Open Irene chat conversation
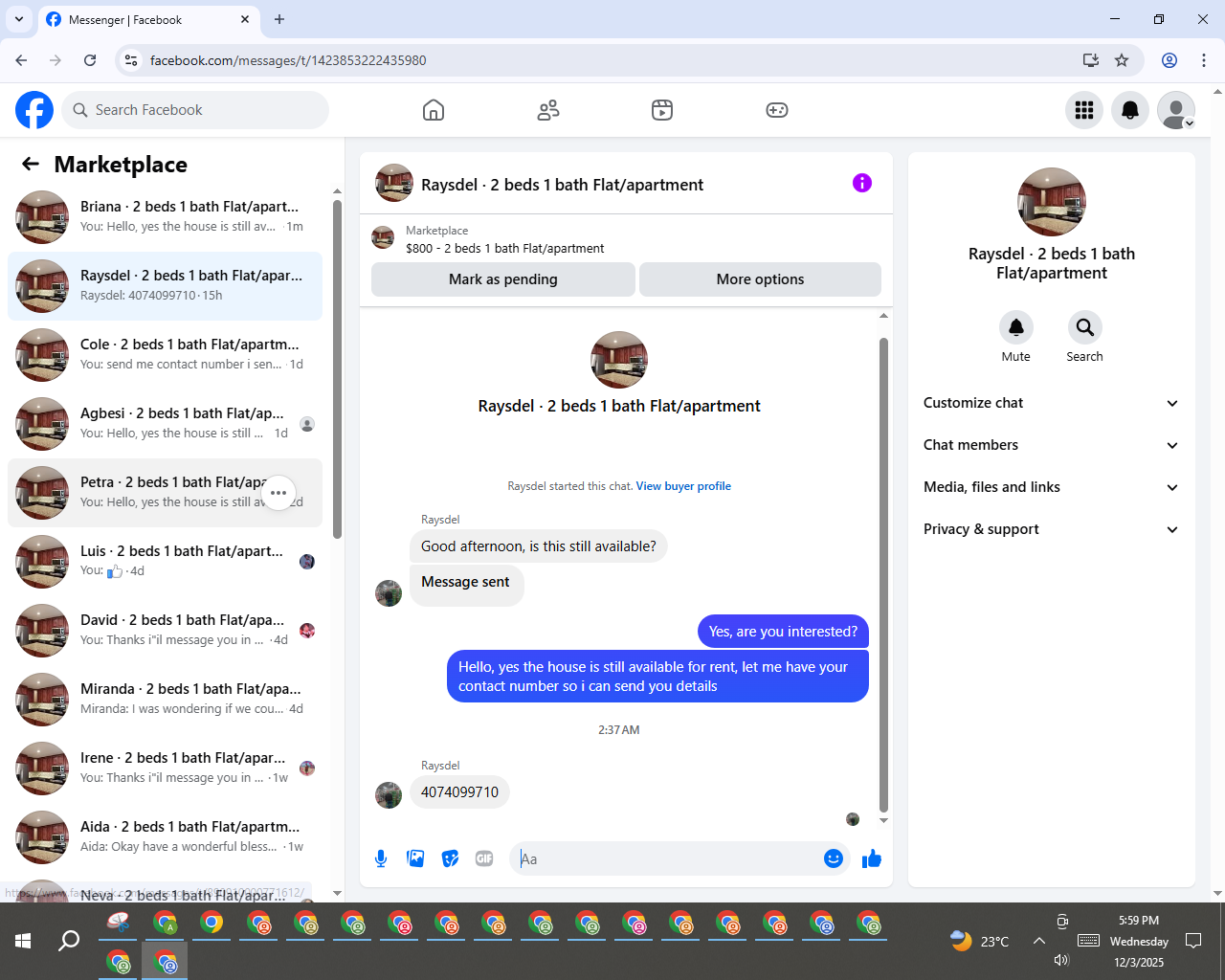 coord(165,768)
